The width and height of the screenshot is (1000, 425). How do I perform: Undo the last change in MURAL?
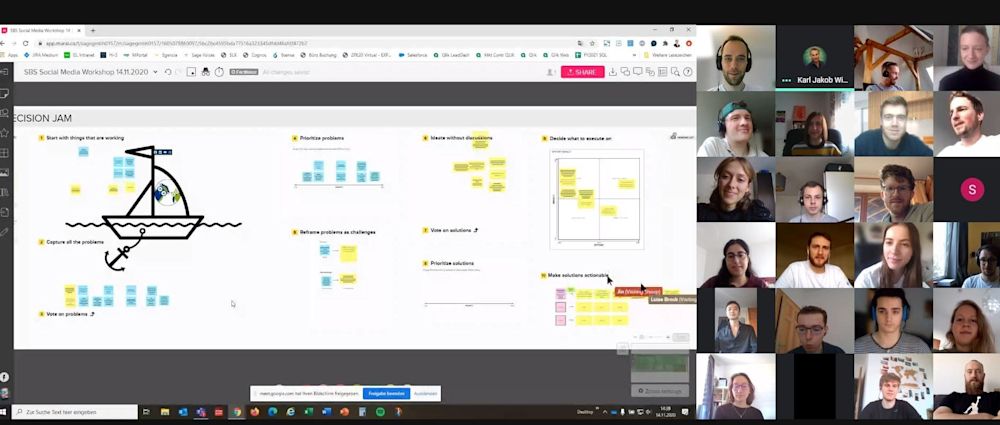click(x=168, y=72)
